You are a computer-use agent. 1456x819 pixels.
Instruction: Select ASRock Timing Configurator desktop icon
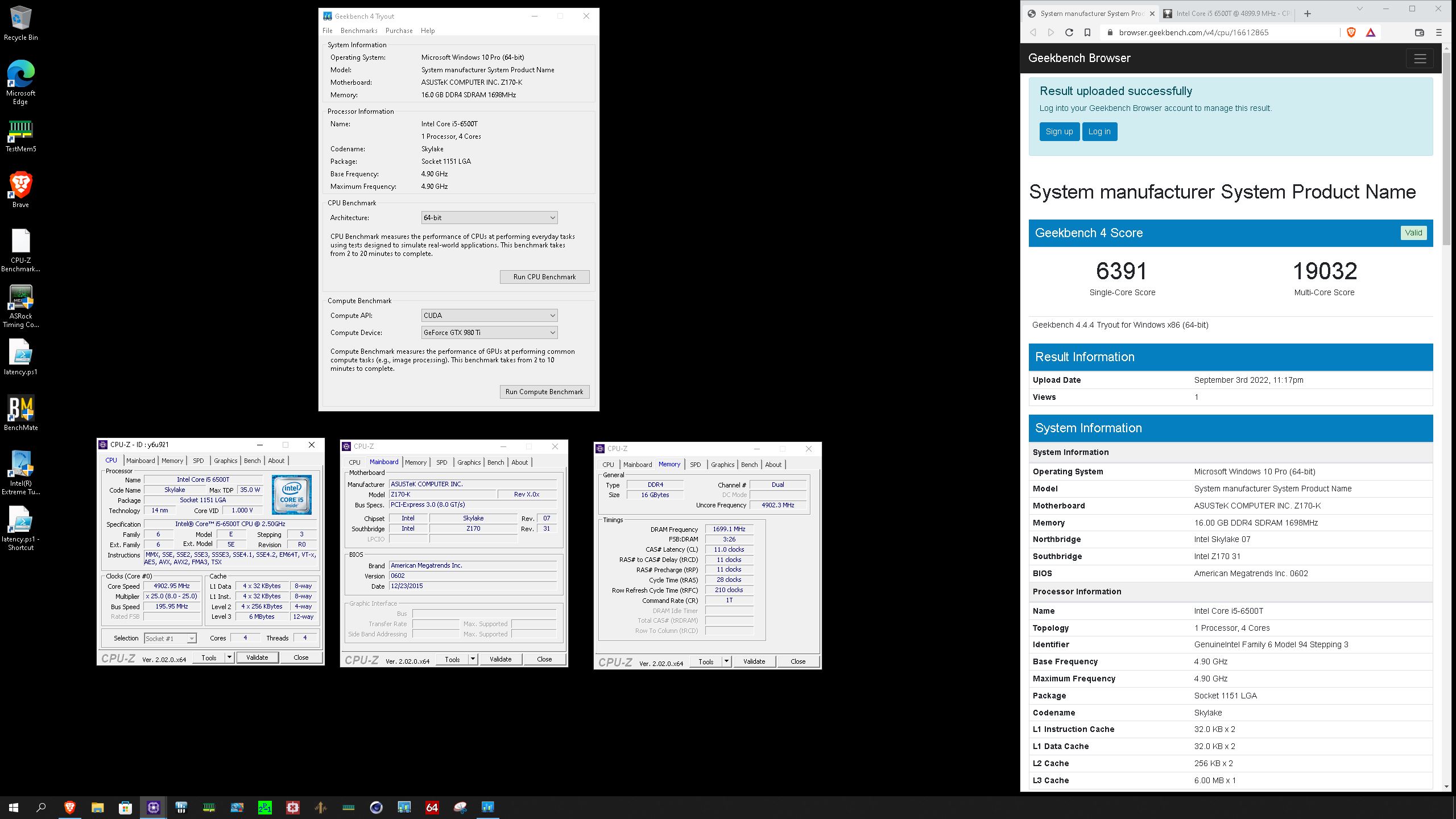(21, 307)
